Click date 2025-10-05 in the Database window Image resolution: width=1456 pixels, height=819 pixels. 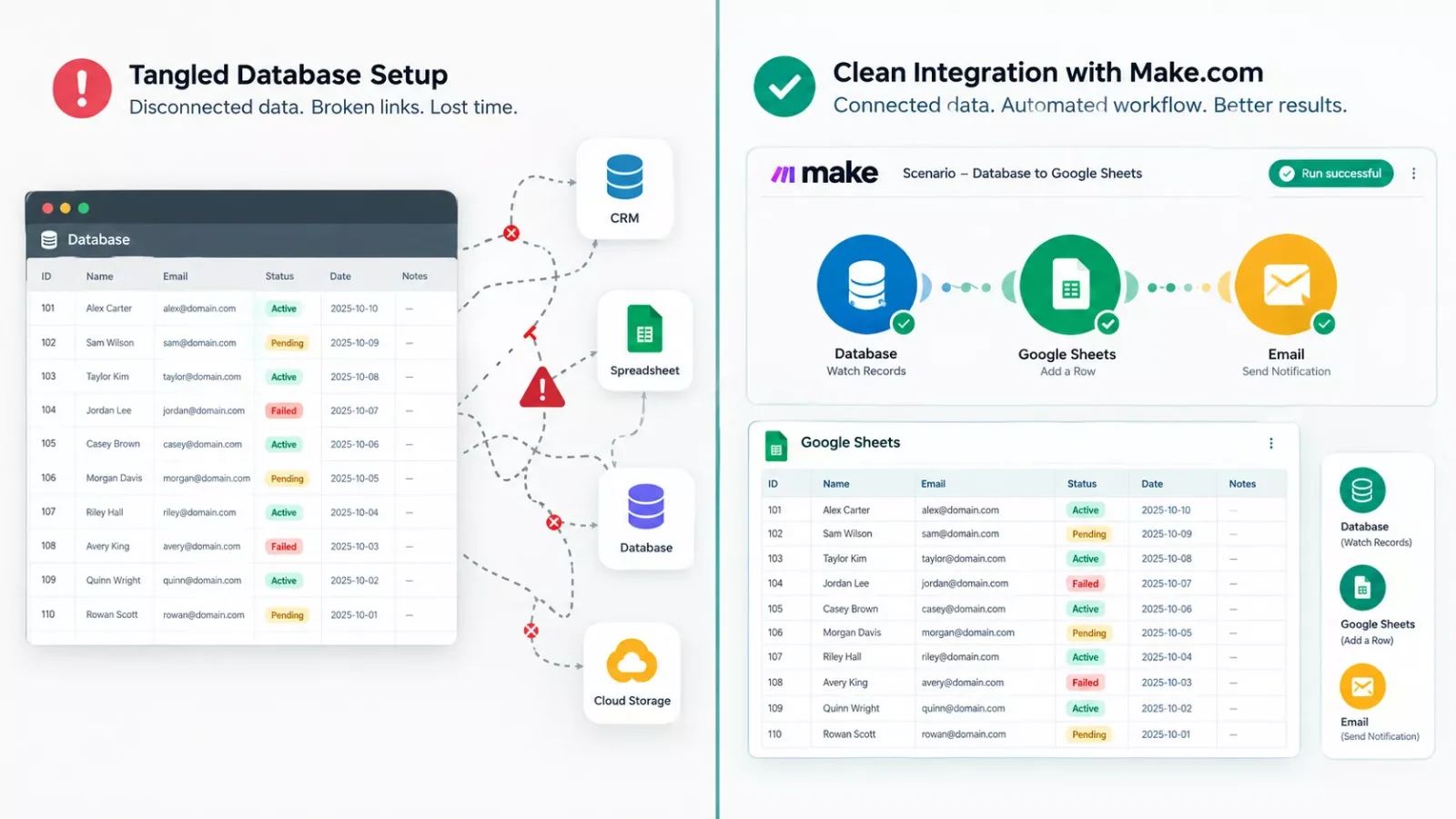354,479
